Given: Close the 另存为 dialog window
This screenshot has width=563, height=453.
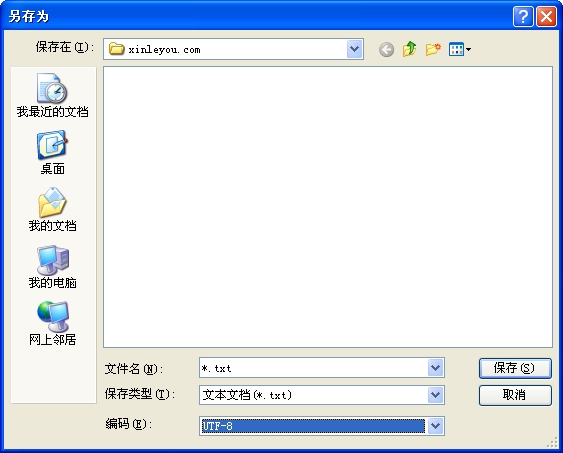Looking at the screenshot, I should click(x=546, y=17).
